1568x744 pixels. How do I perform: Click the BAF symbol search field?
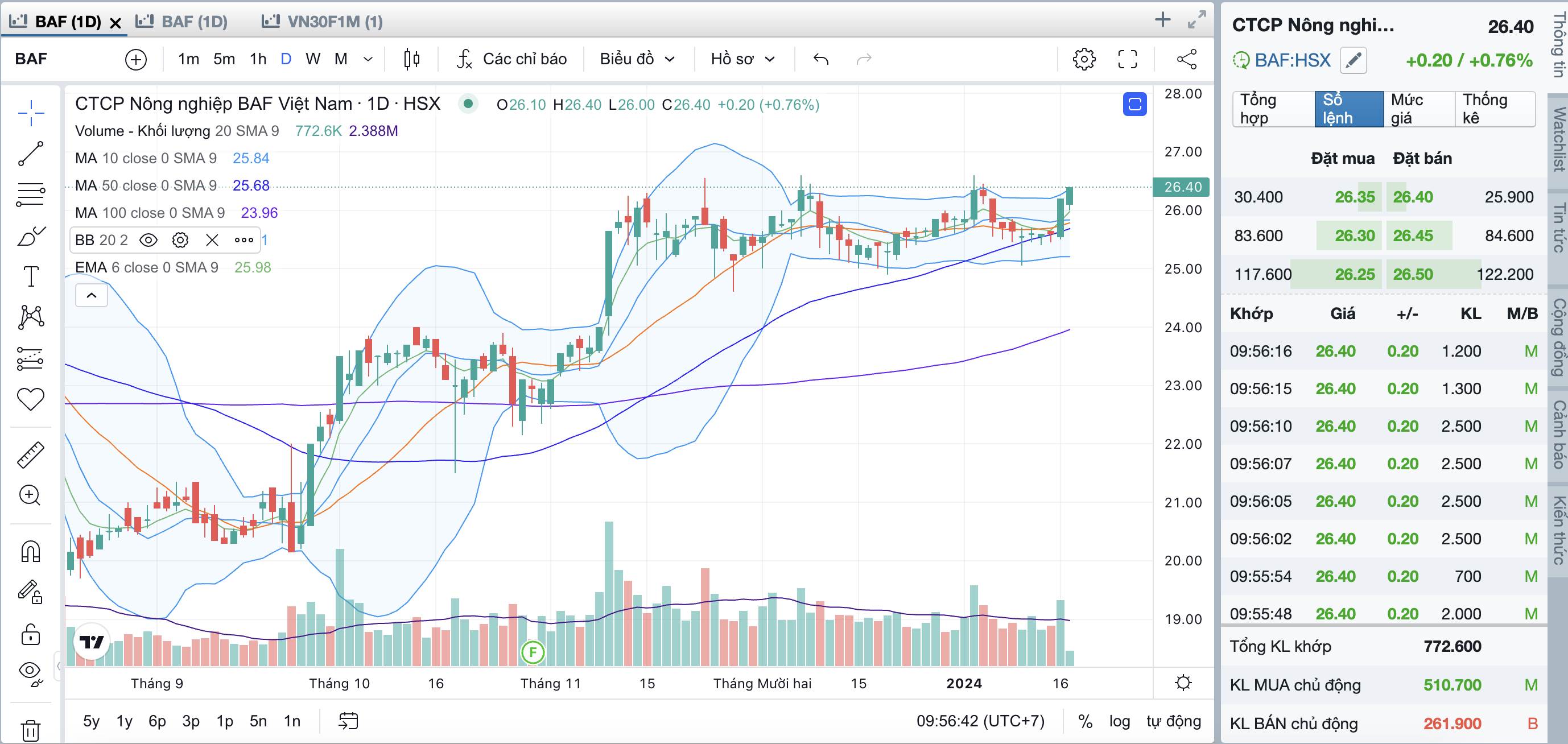(x=67, y=59)
